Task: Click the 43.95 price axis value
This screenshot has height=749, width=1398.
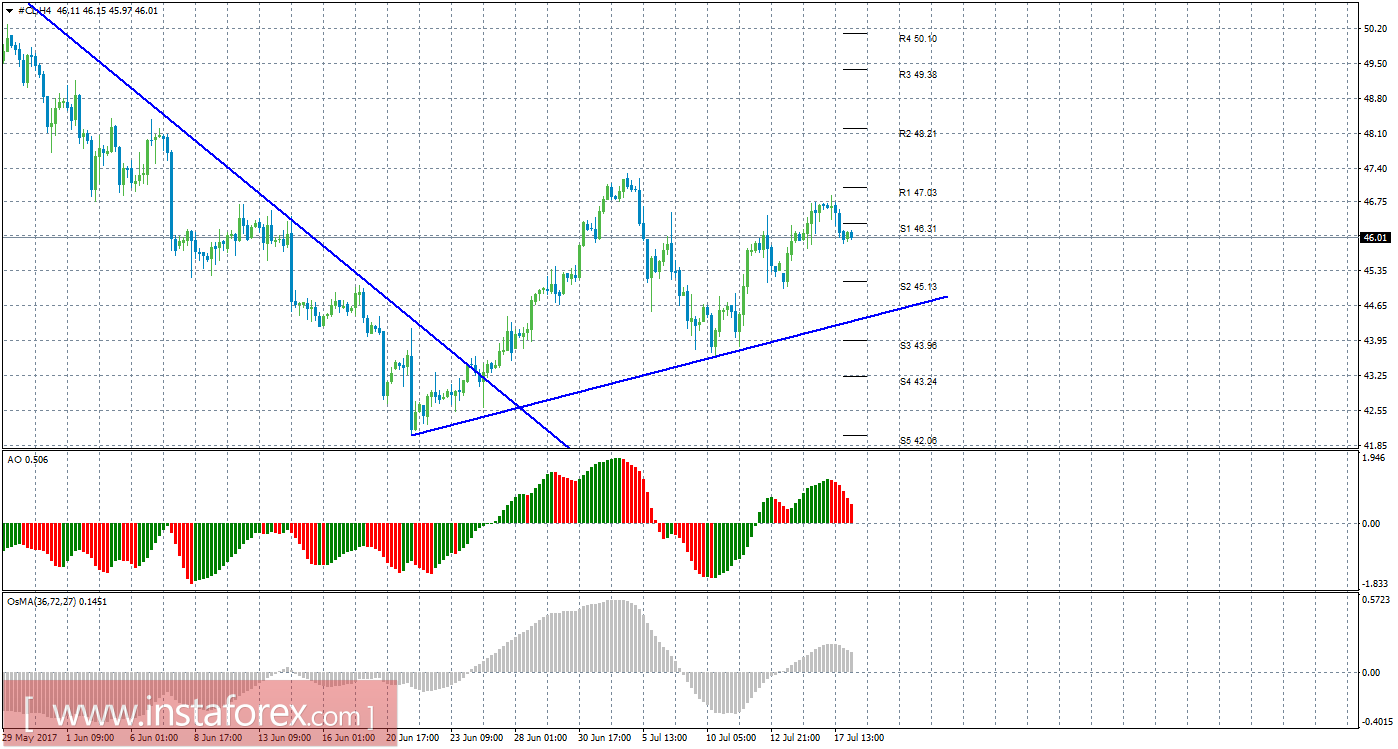Action: [1374, 341]
